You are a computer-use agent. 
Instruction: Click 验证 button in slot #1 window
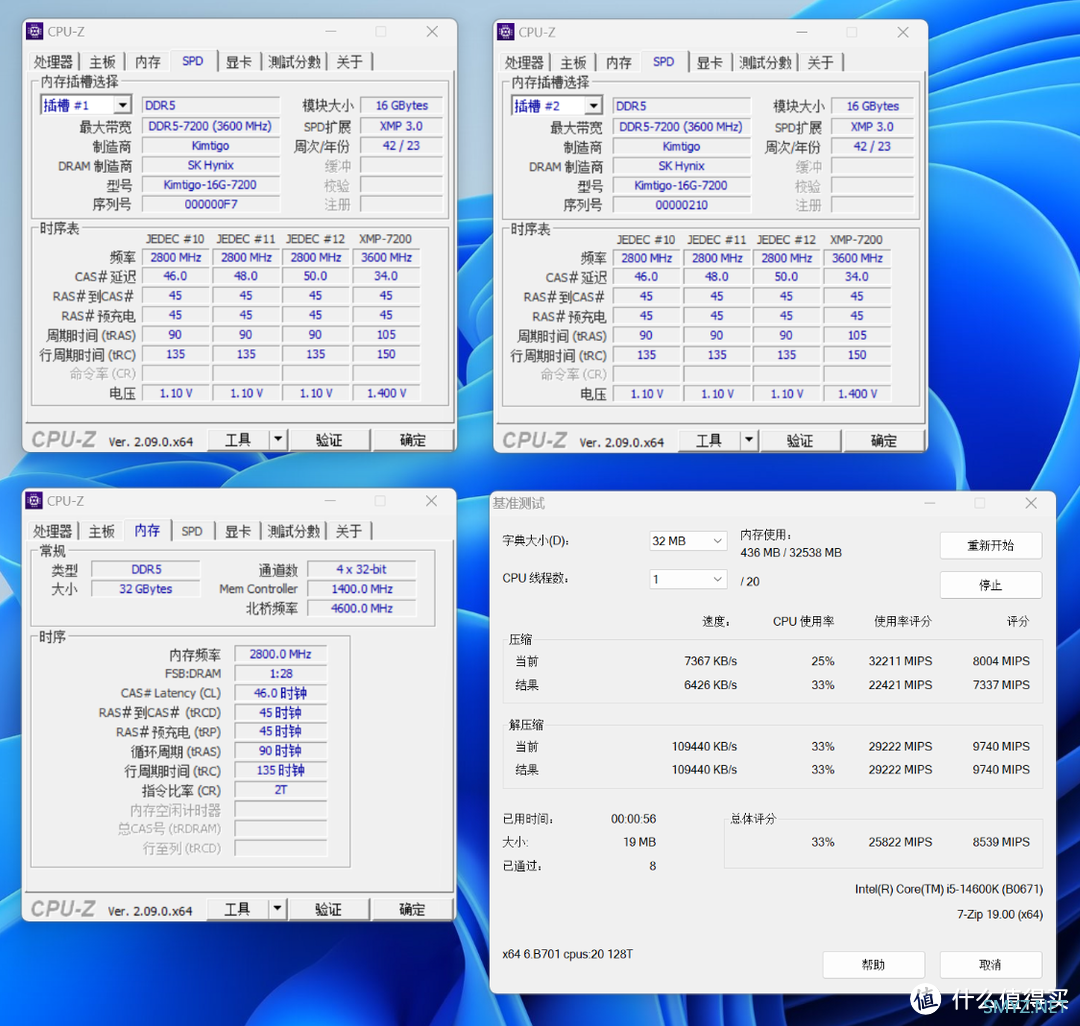(x=329, y=439)
